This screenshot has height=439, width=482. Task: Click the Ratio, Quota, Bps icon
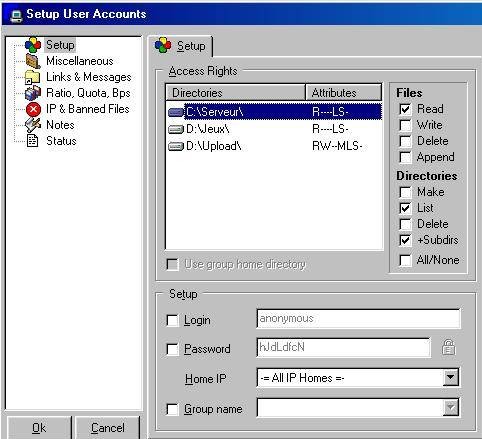(33, 93)
